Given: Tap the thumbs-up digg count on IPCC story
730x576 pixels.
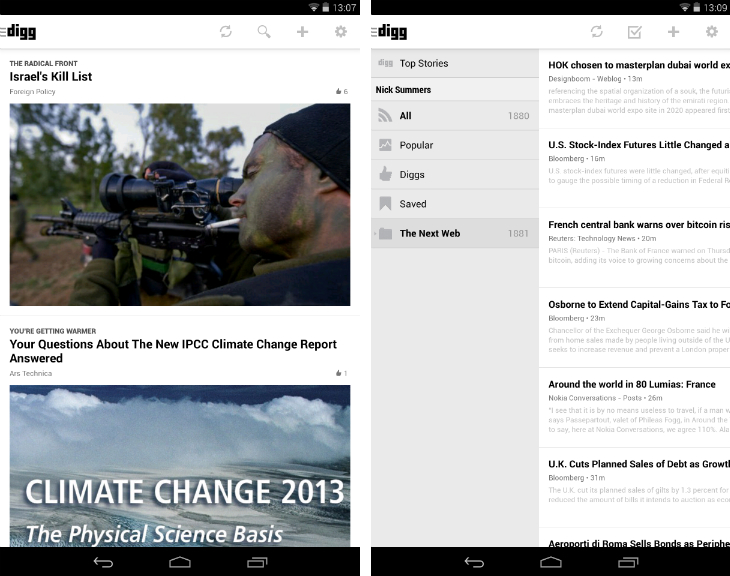Looking at the screenshot, I should pyautogui.click(x=342, y=373).
